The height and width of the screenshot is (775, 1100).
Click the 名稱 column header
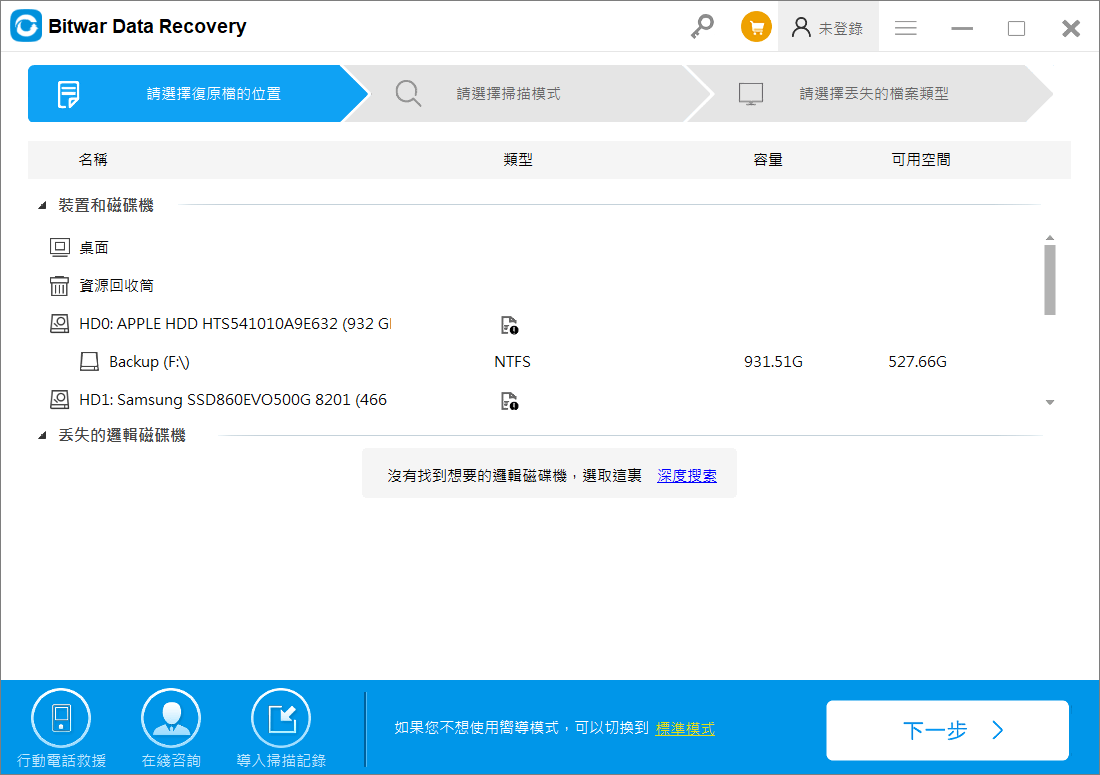tap(93, 160)
